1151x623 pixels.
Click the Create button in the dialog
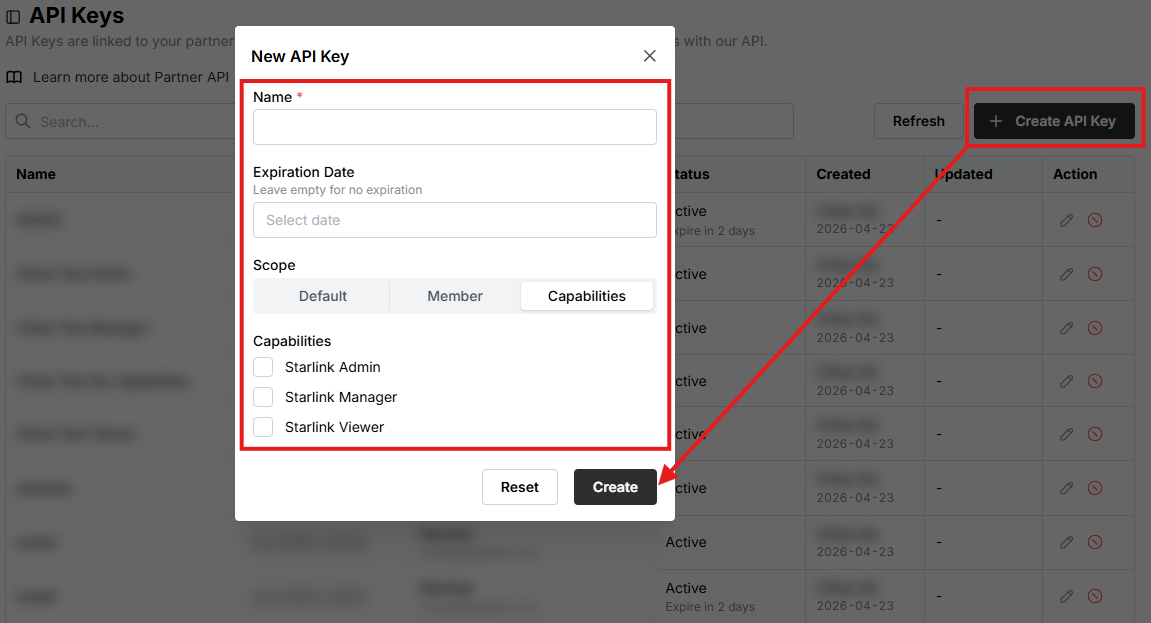coord(615,487)
